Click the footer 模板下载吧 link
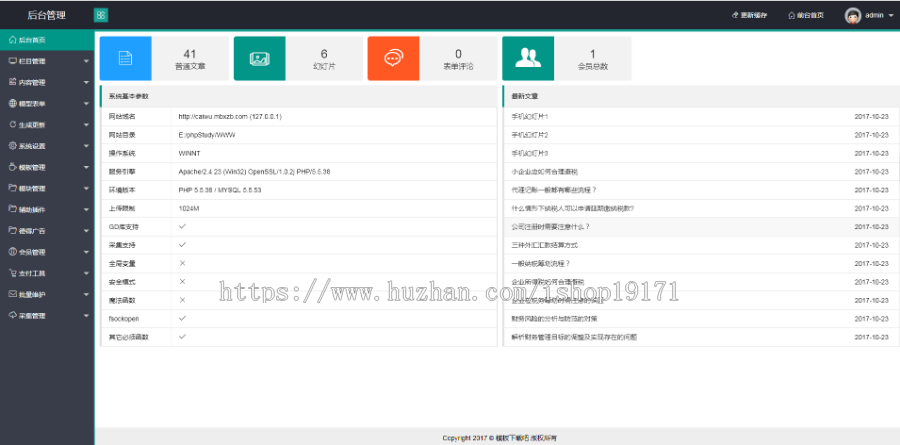The width and height of the screenshot is (900, 445). point(511,438)
